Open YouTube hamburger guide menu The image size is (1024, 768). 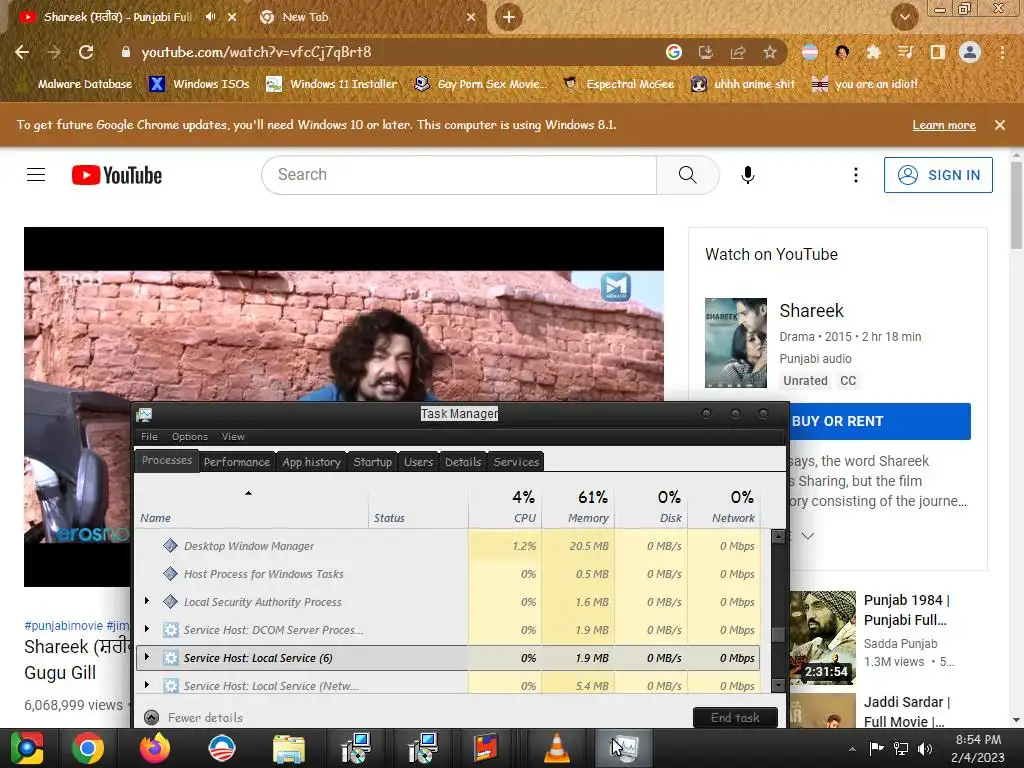(x=36, y=175)
